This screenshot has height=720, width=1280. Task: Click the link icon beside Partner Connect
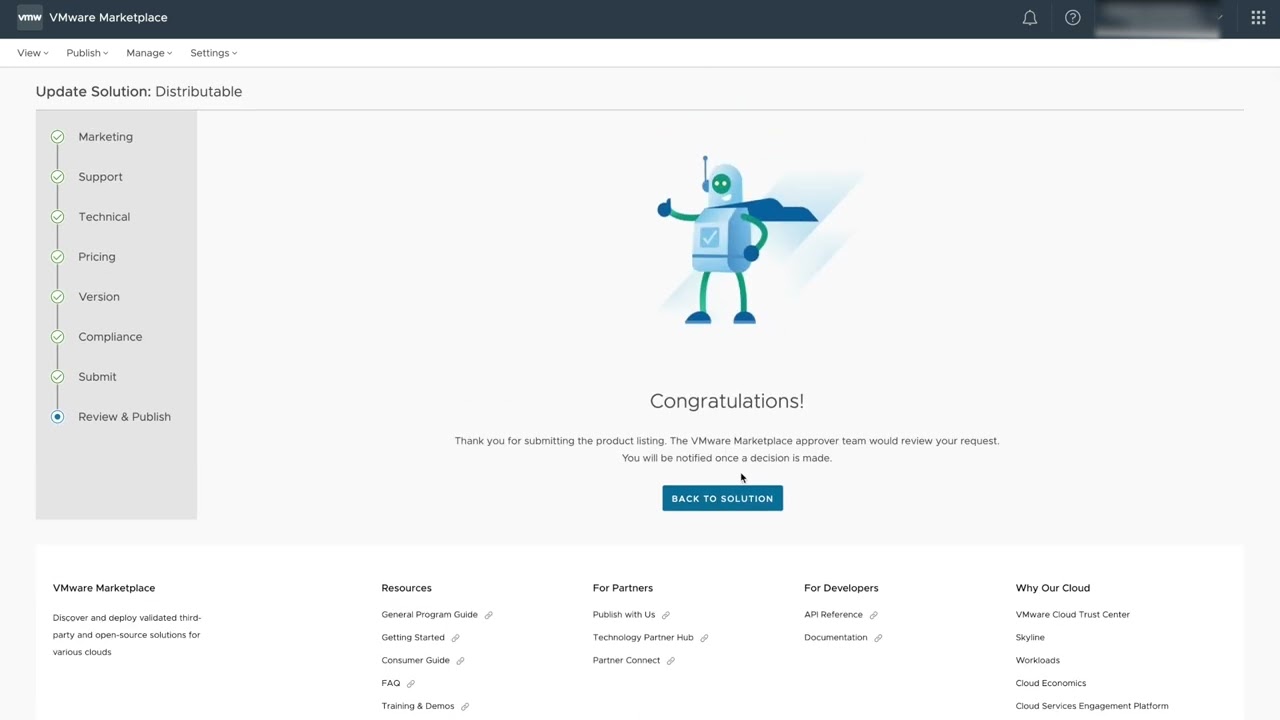click(x=670, y=661)
